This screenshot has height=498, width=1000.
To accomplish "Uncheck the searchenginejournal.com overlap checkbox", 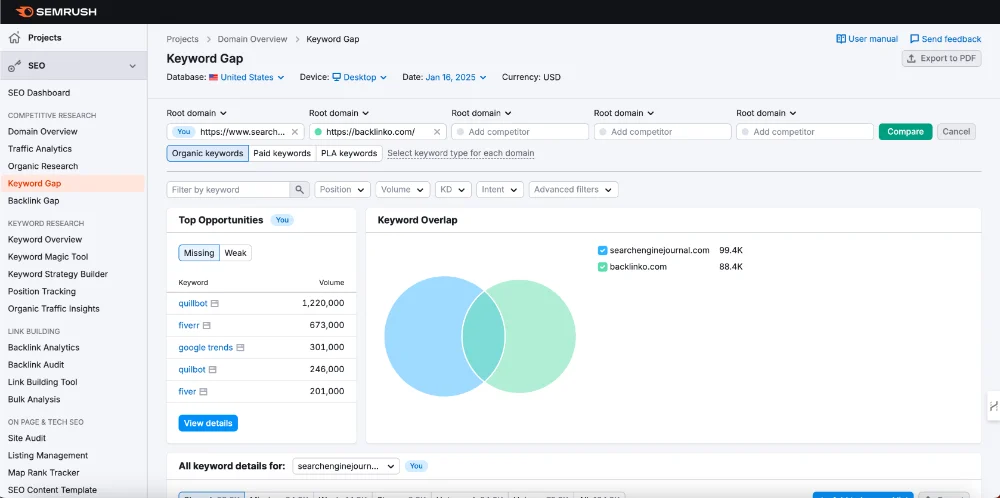I will pos(602,251).
